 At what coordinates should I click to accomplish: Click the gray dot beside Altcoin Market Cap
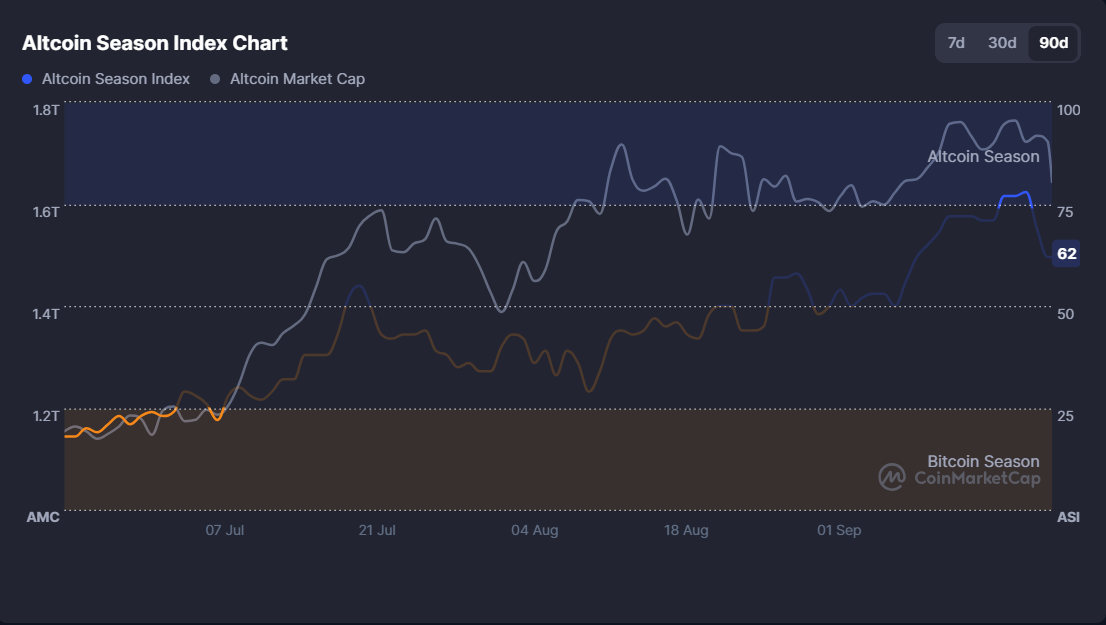pyautogui.click(x=213, y=78)
